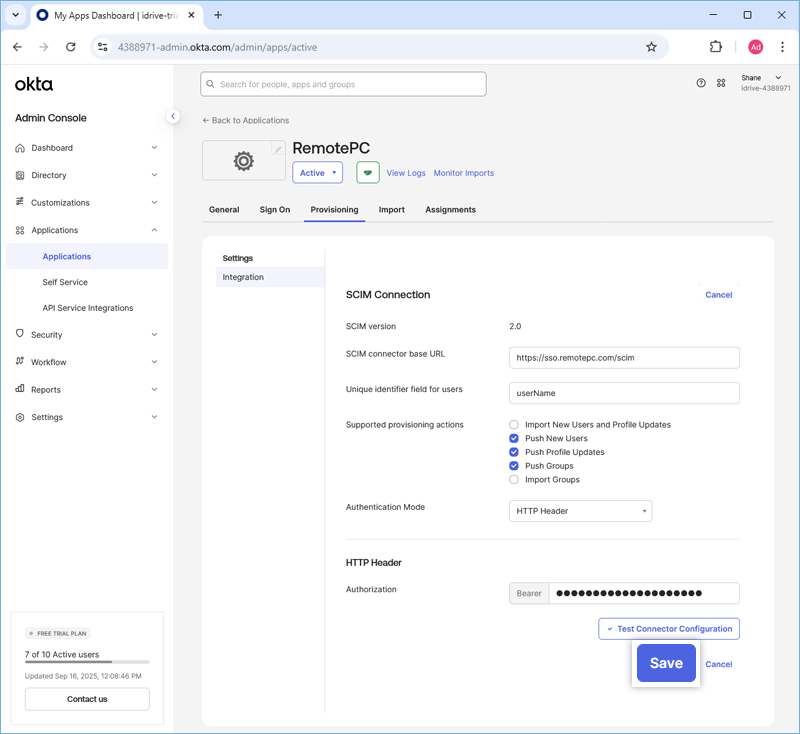Click the green handshake icon button
The image size is (800, 734).
[x=367, y=173]
